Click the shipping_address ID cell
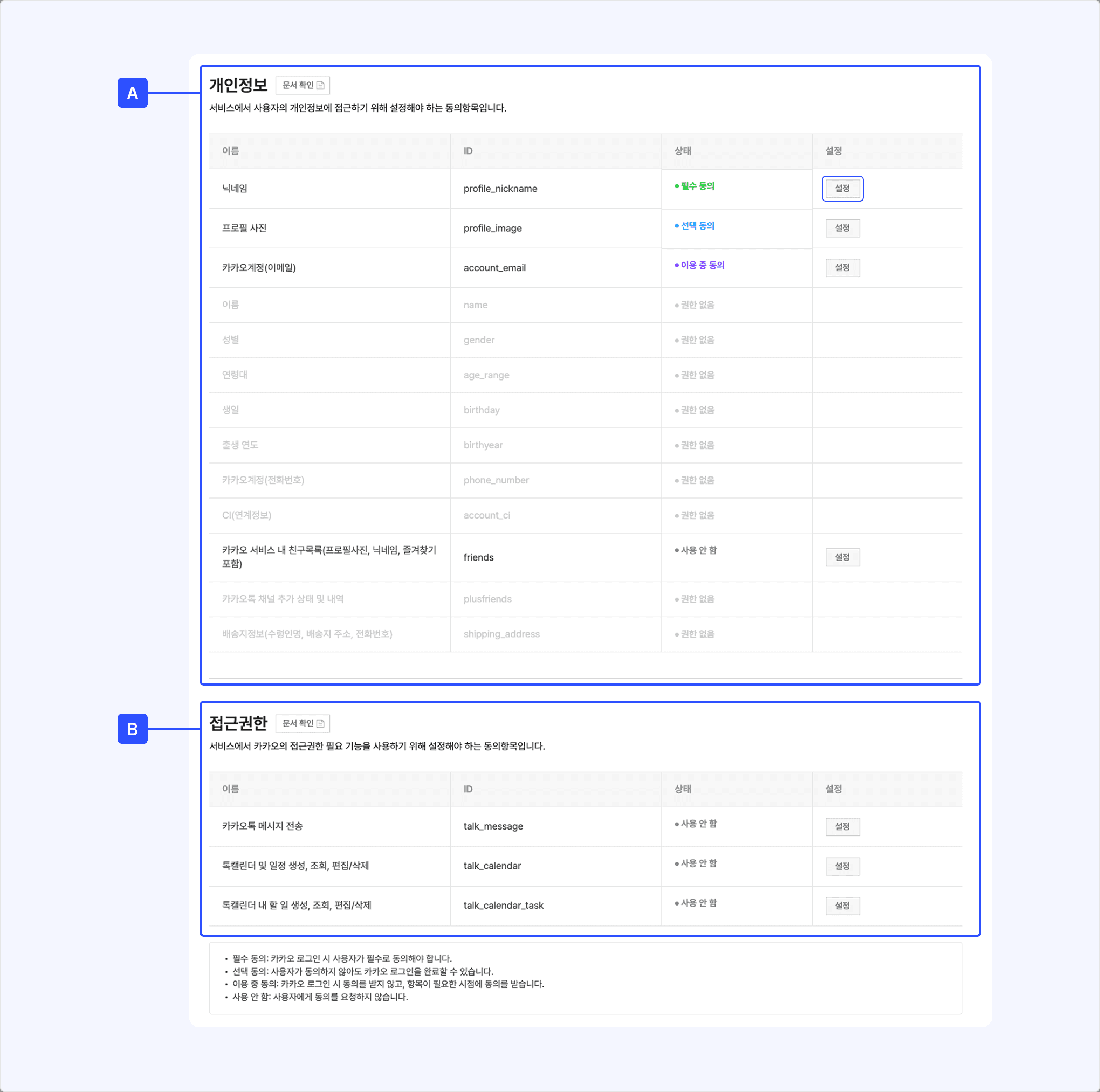 [501, 634]
